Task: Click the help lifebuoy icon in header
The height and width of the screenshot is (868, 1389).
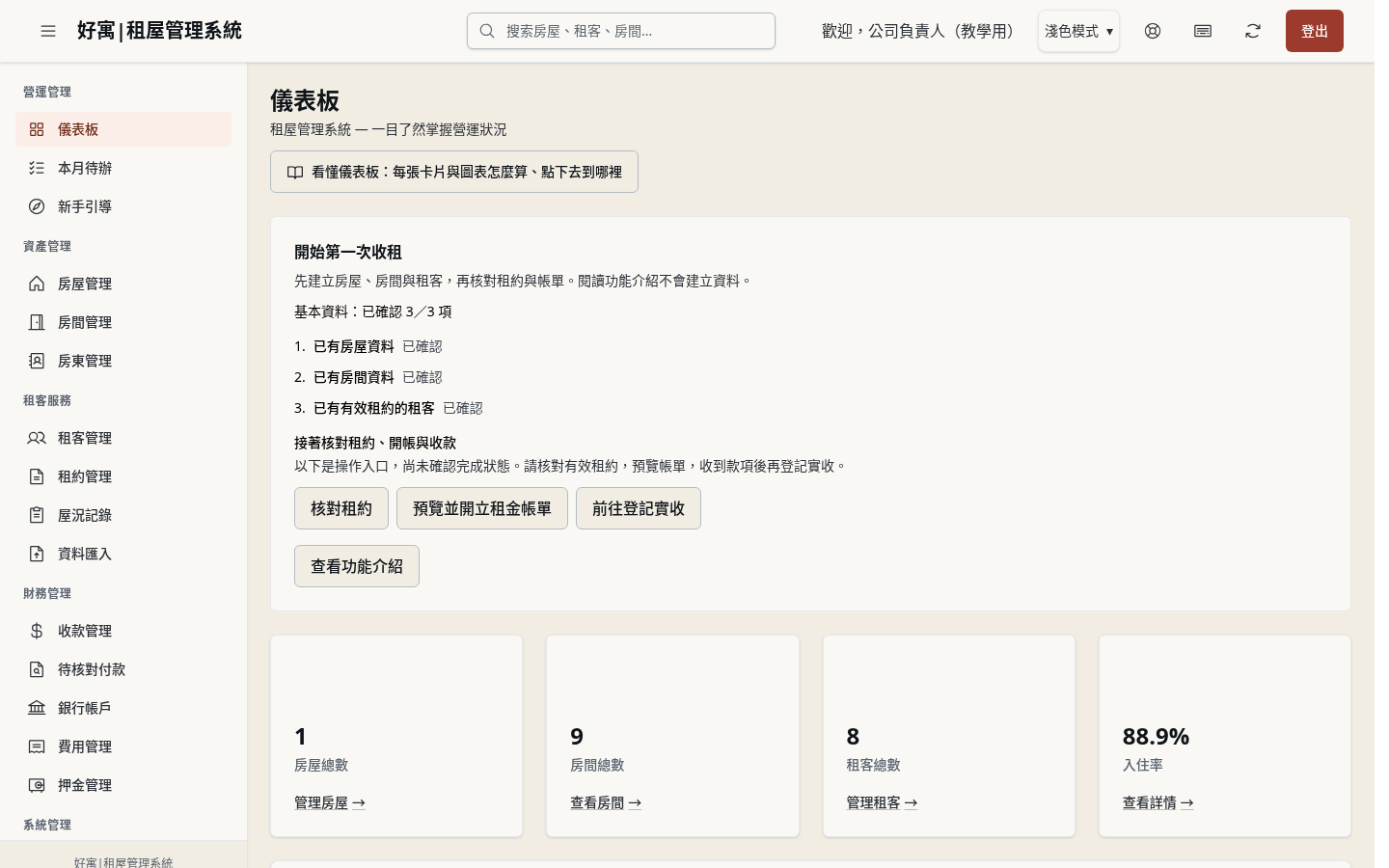Action: tap(1153, 31)
